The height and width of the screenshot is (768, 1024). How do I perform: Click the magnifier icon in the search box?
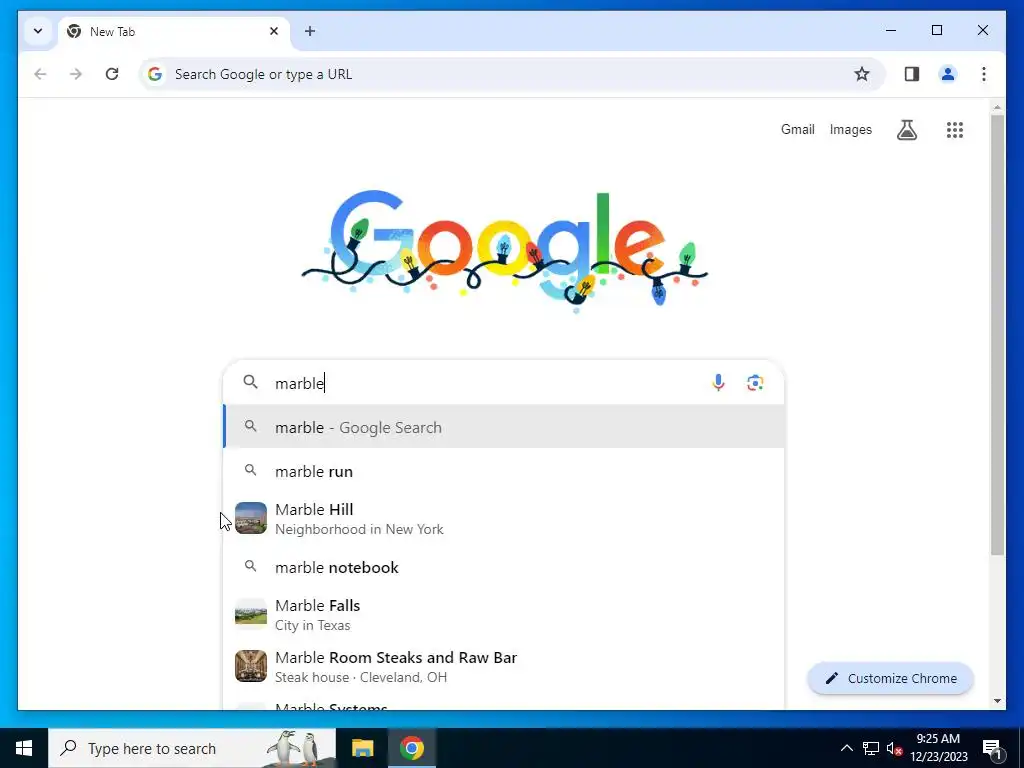click(251, 382)
